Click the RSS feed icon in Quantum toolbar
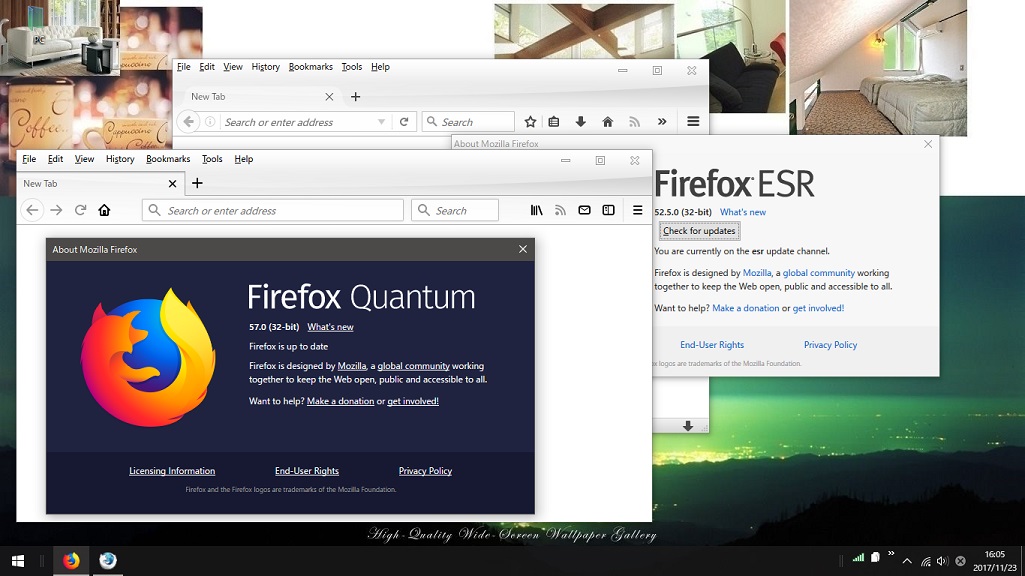1025x576 pixels. (x=560, y=210)
